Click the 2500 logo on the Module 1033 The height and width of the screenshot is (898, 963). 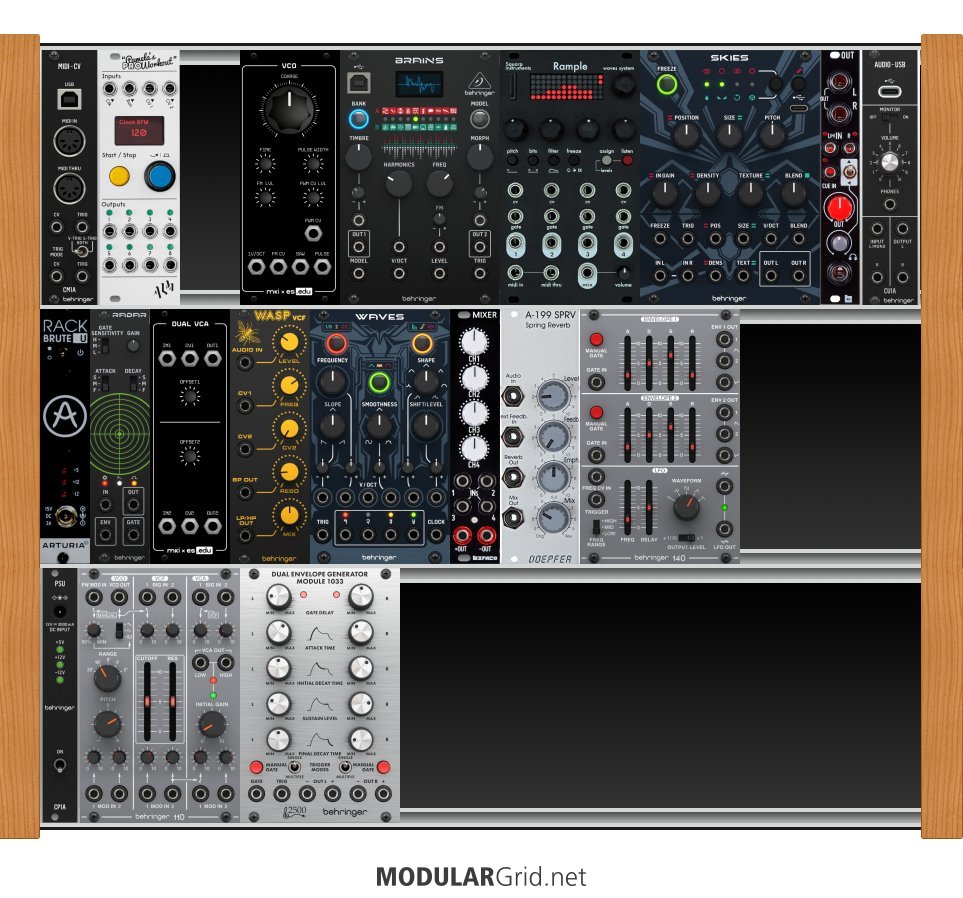click(x=295, y=811)
